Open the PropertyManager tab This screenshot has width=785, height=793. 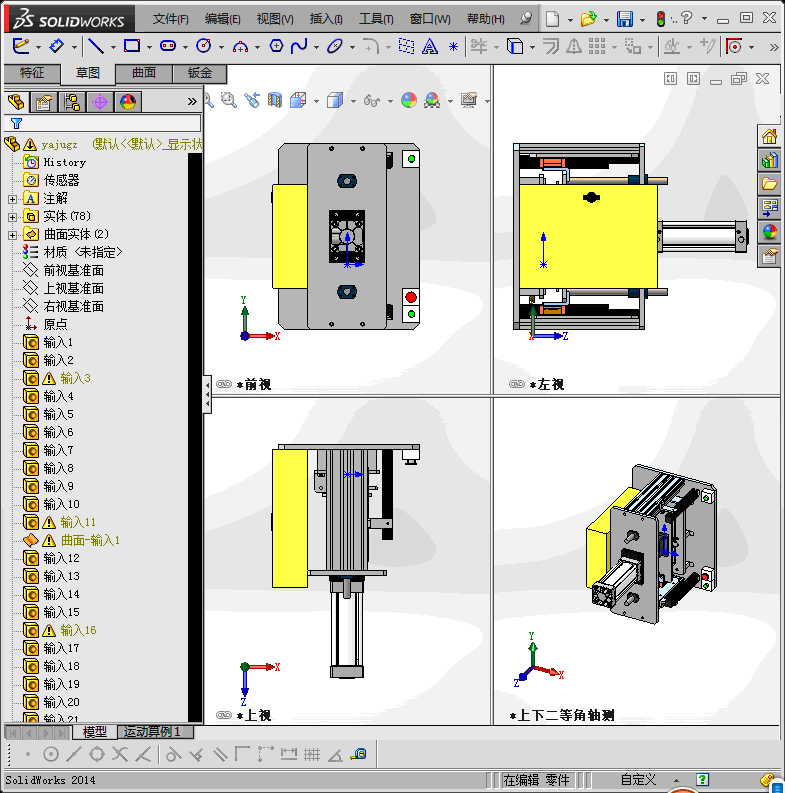click(x=44, y=102)
